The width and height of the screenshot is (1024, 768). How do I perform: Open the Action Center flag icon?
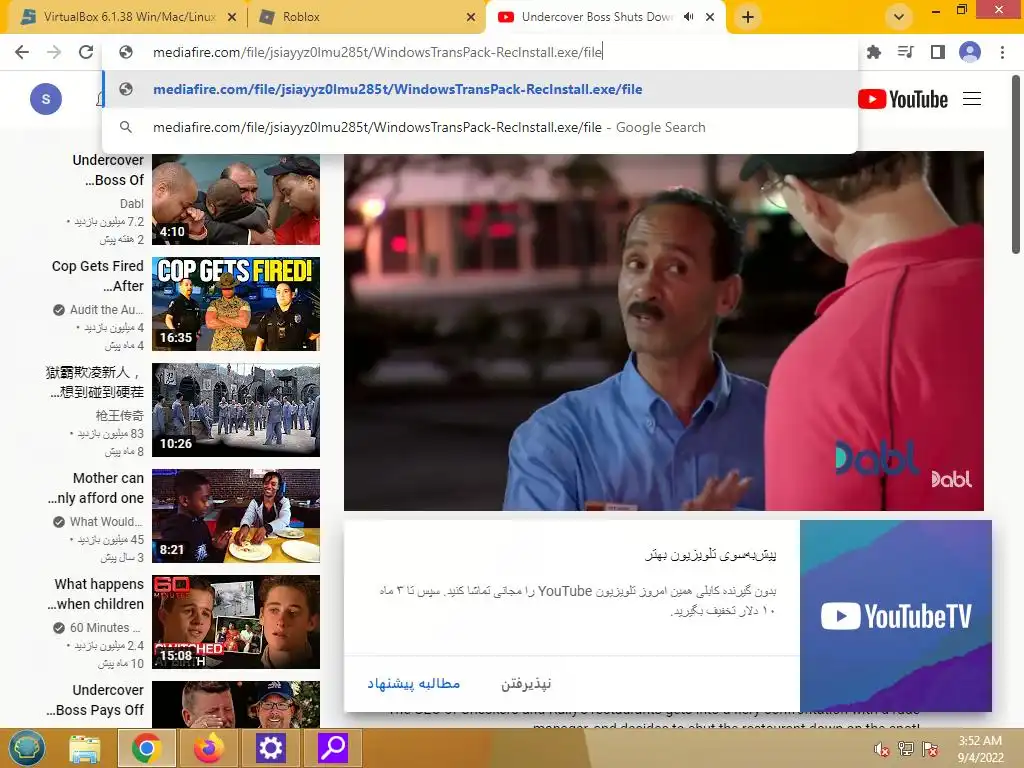click(930, 749)
